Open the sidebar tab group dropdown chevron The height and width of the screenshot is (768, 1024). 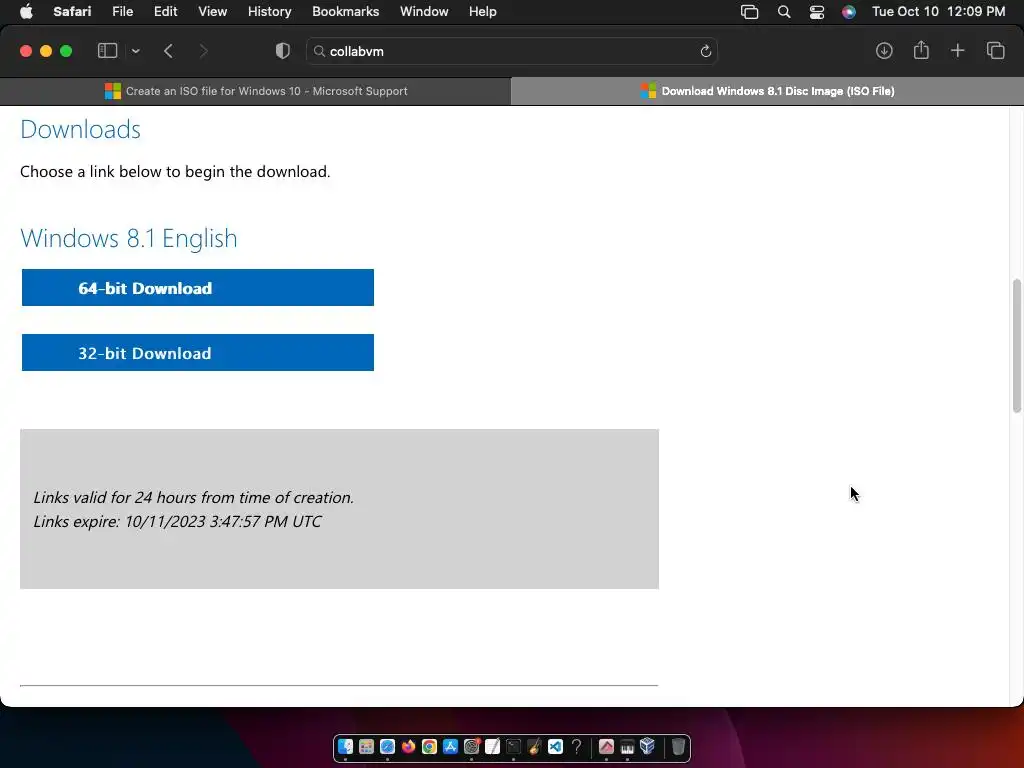[x=136, y=51]
